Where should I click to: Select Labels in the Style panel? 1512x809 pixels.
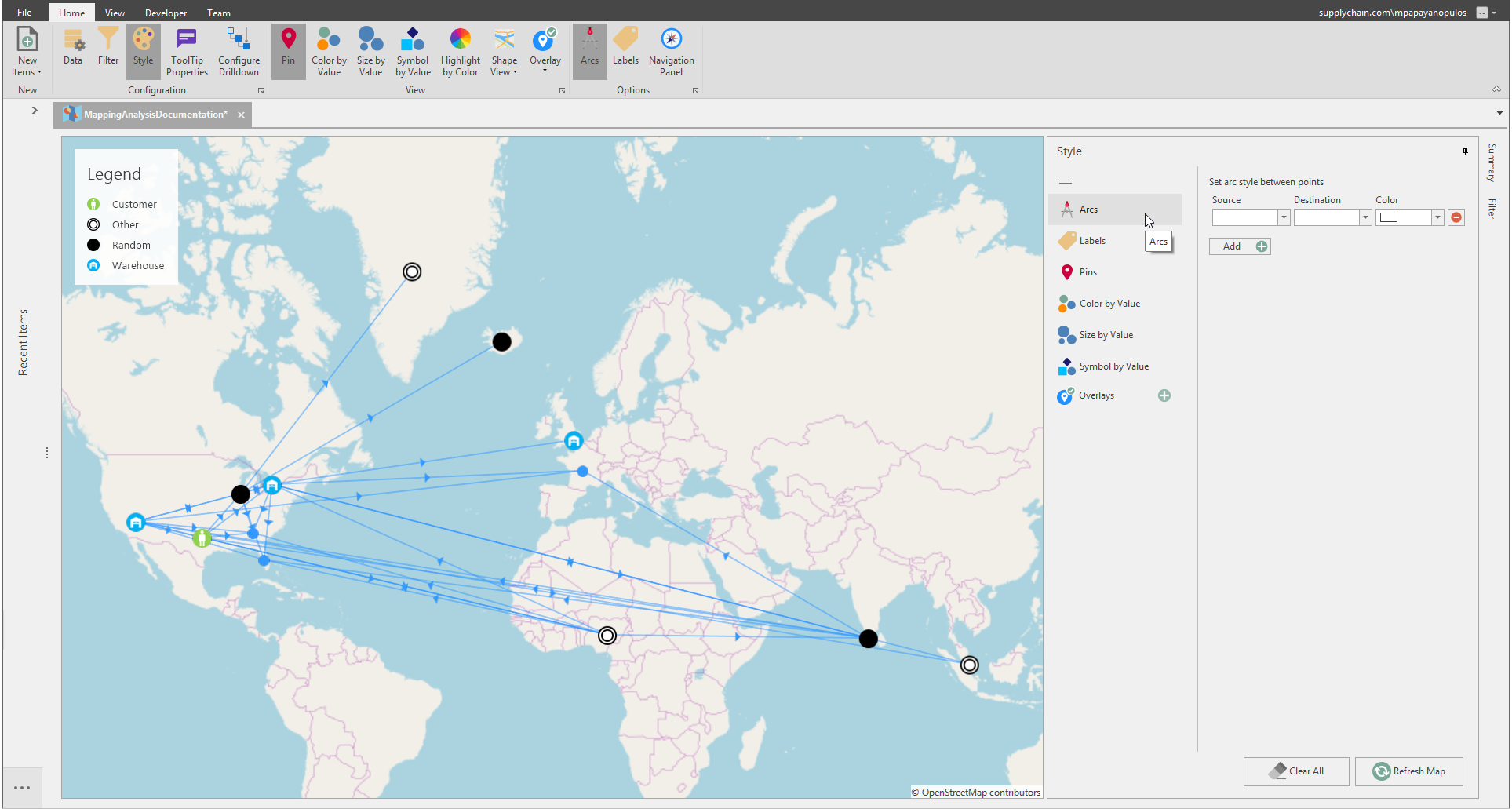[x=1115, y=241]
